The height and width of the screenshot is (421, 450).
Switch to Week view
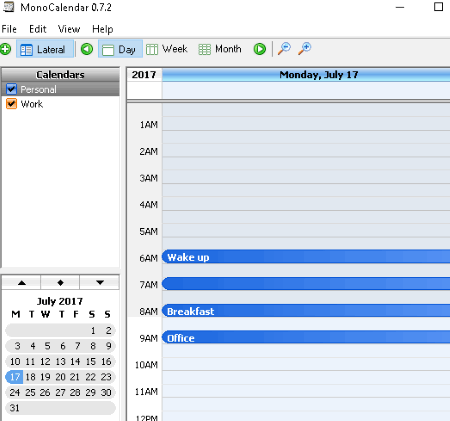[x=167, y=49]
